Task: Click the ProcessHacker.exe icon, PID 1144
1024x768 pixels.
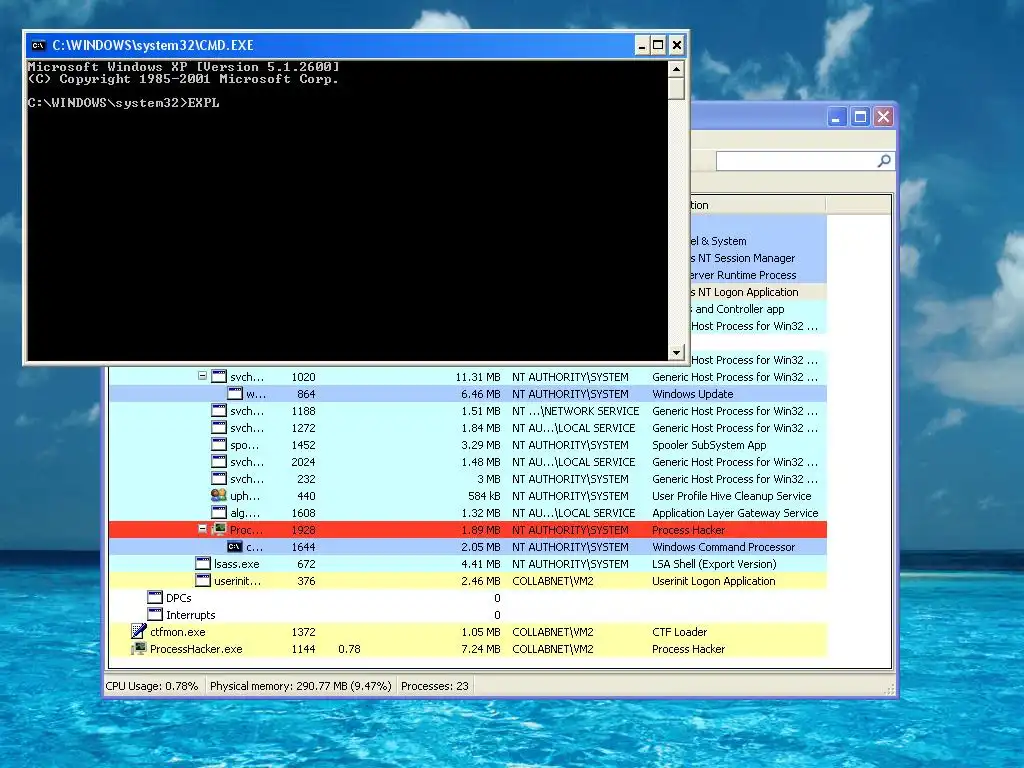Action: coord(138,648)
